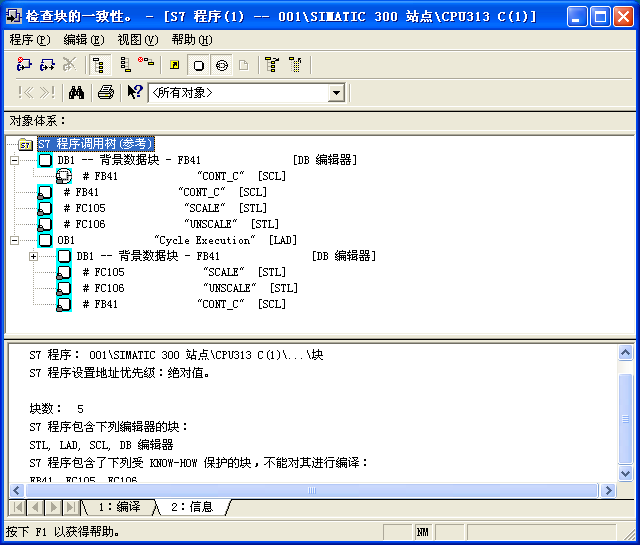
Task: Open the 视图(V) menu
Action: point(138,40)
